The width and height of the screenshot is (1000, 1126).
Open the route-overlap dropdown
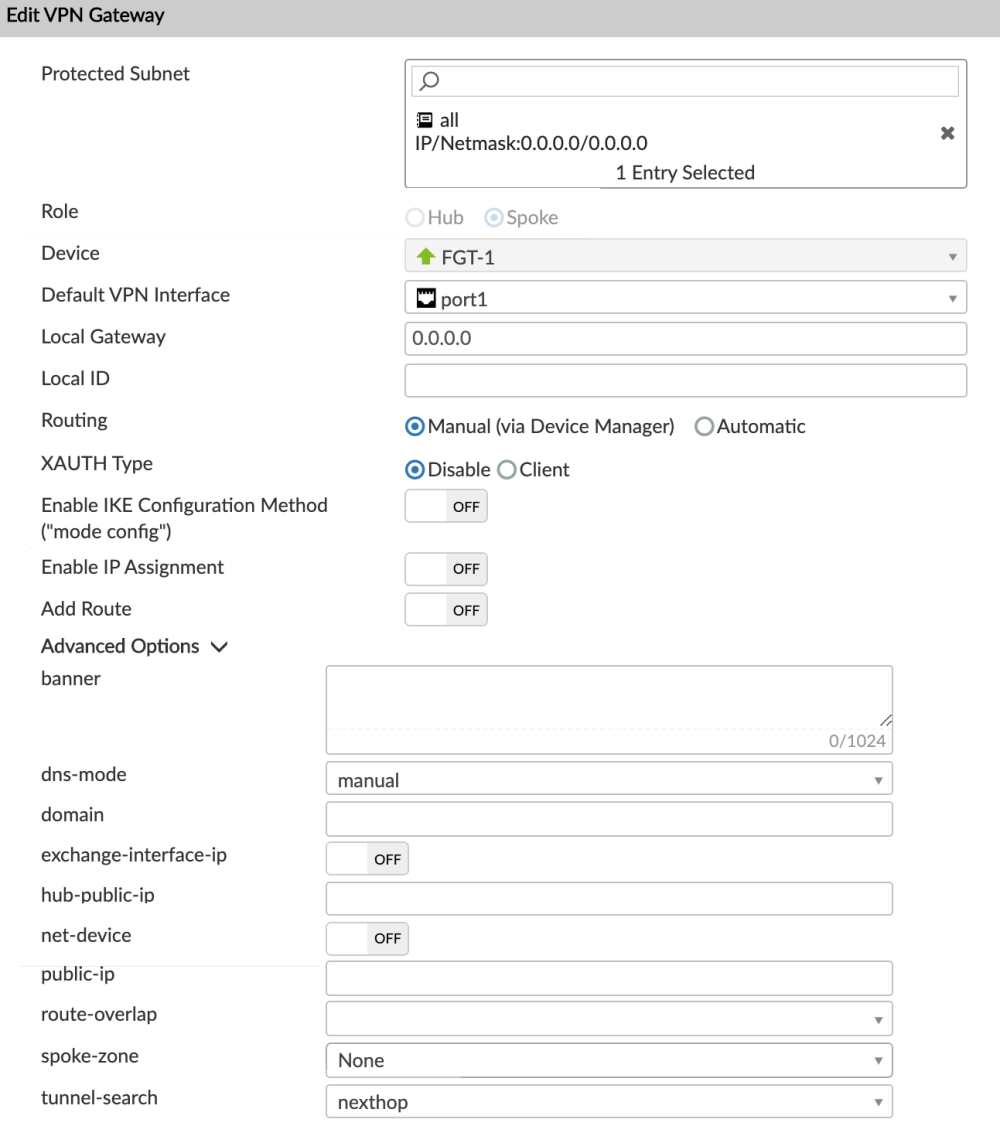click(881, 1018)
